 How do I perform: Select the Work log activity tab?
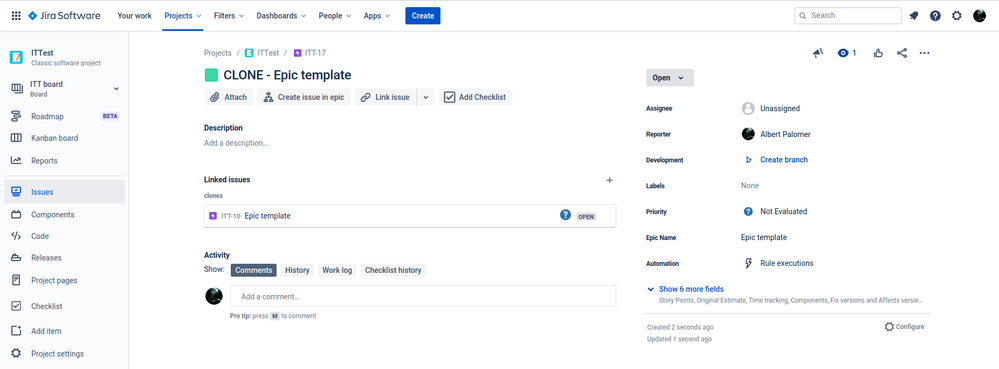337,270
